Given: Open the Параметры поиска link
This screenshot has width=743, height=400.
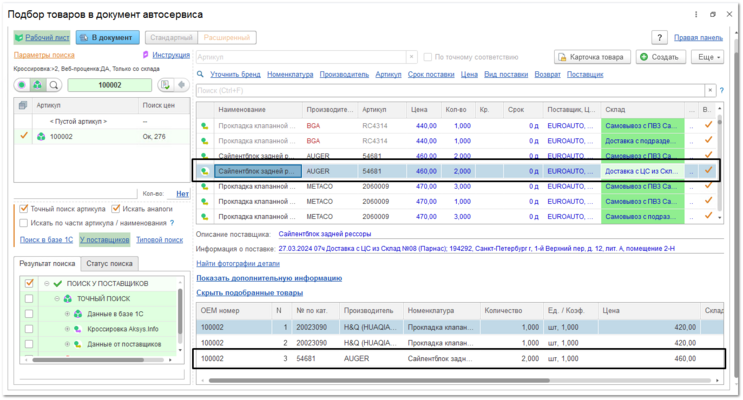Looking at the screenshot, I should (44, 55).
